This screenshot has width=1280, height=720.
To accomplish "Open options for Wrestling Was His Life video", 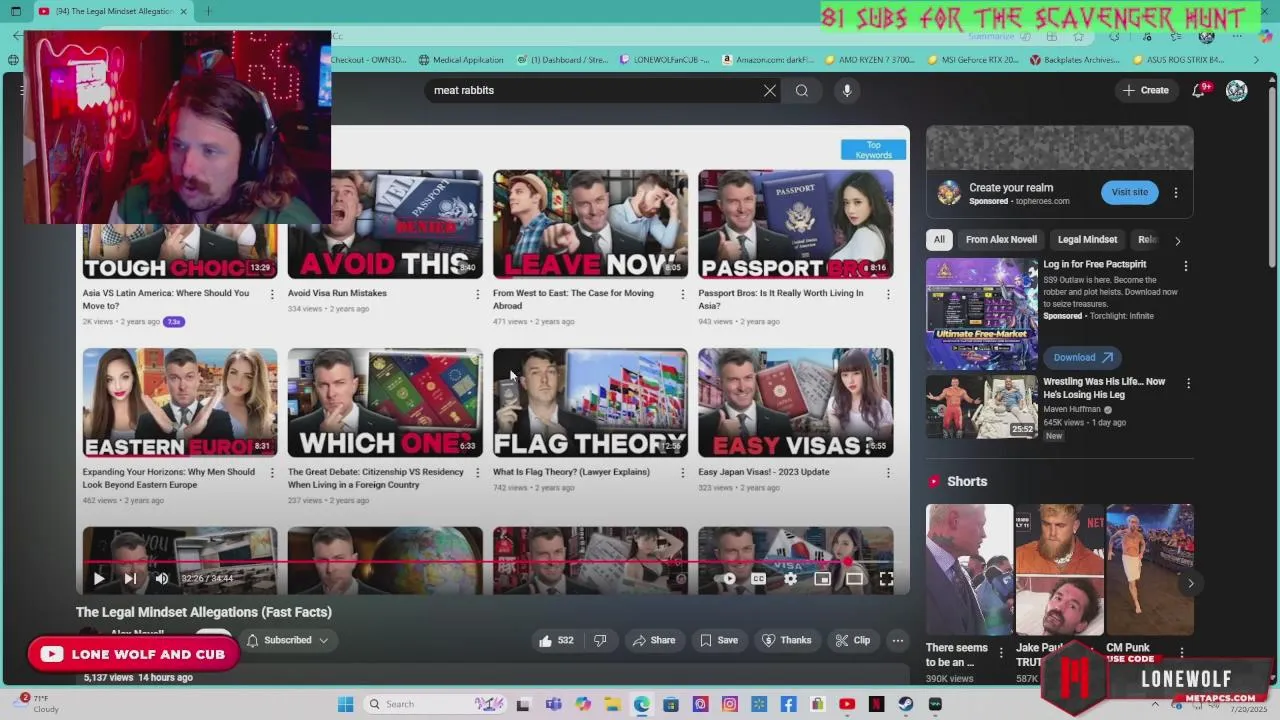I will coord(1188,383).
